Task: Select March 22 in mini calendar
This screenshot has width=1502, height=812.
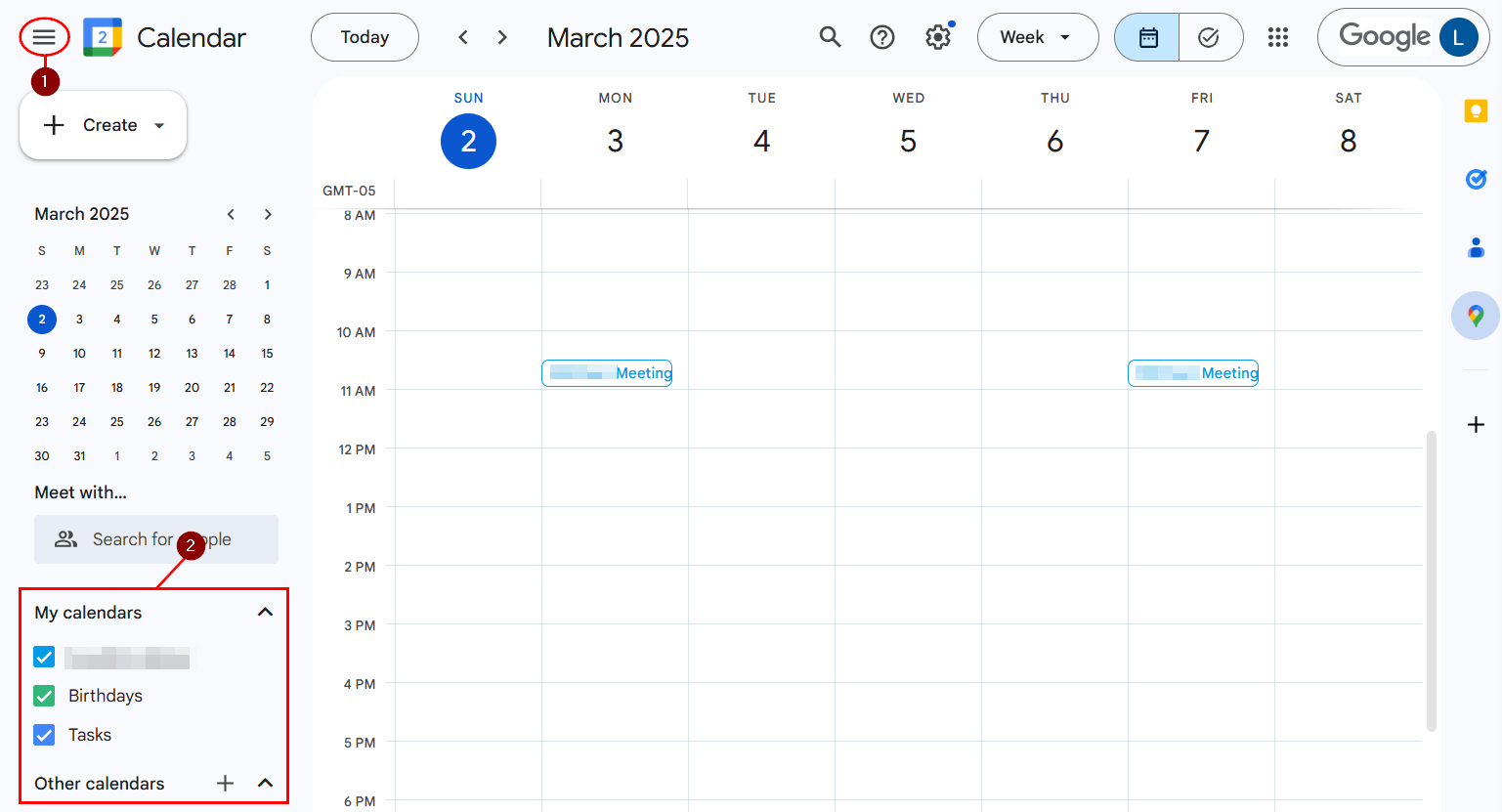Action: click(267, 388)
